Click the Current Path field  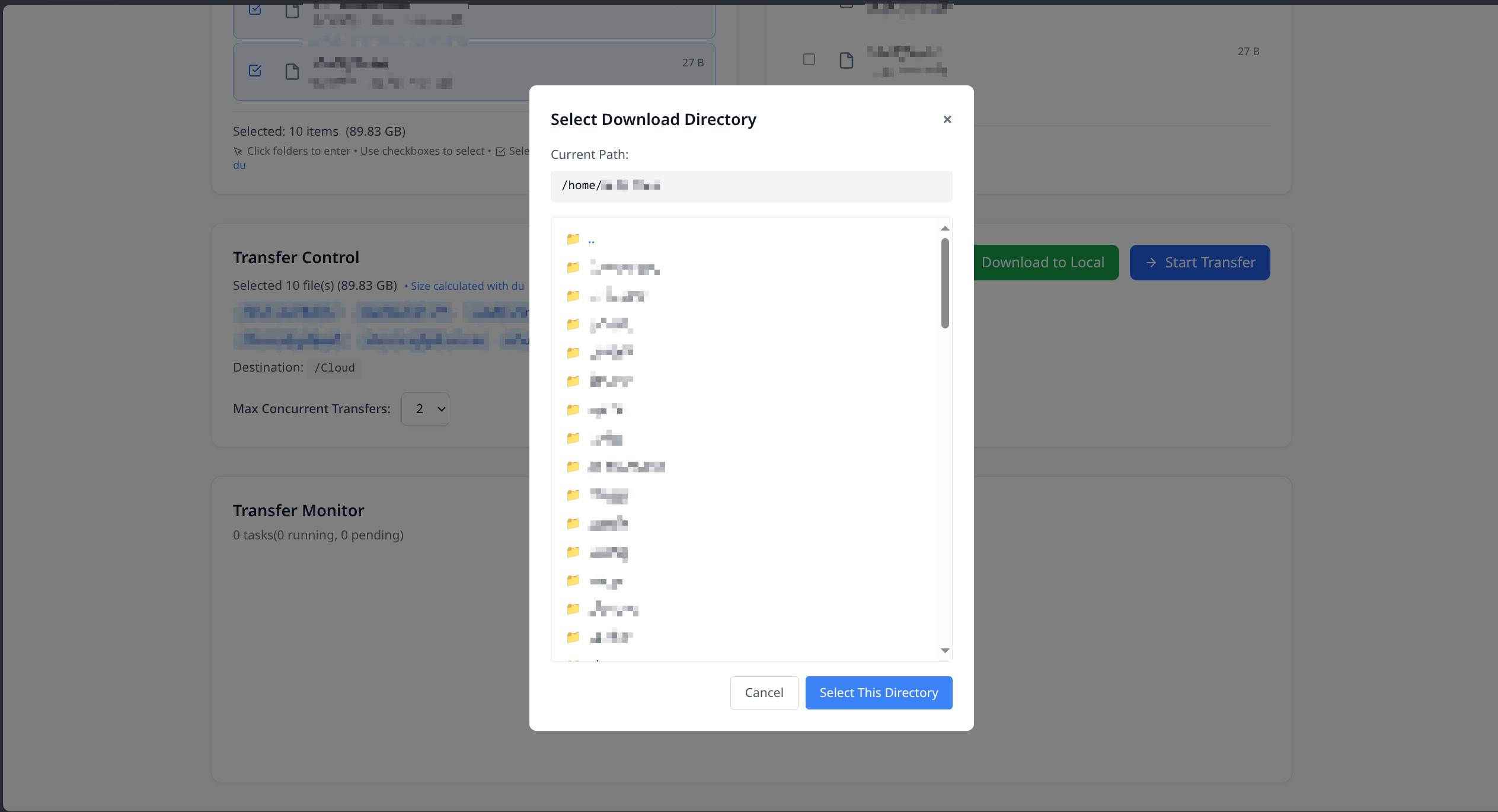[750, 186]
